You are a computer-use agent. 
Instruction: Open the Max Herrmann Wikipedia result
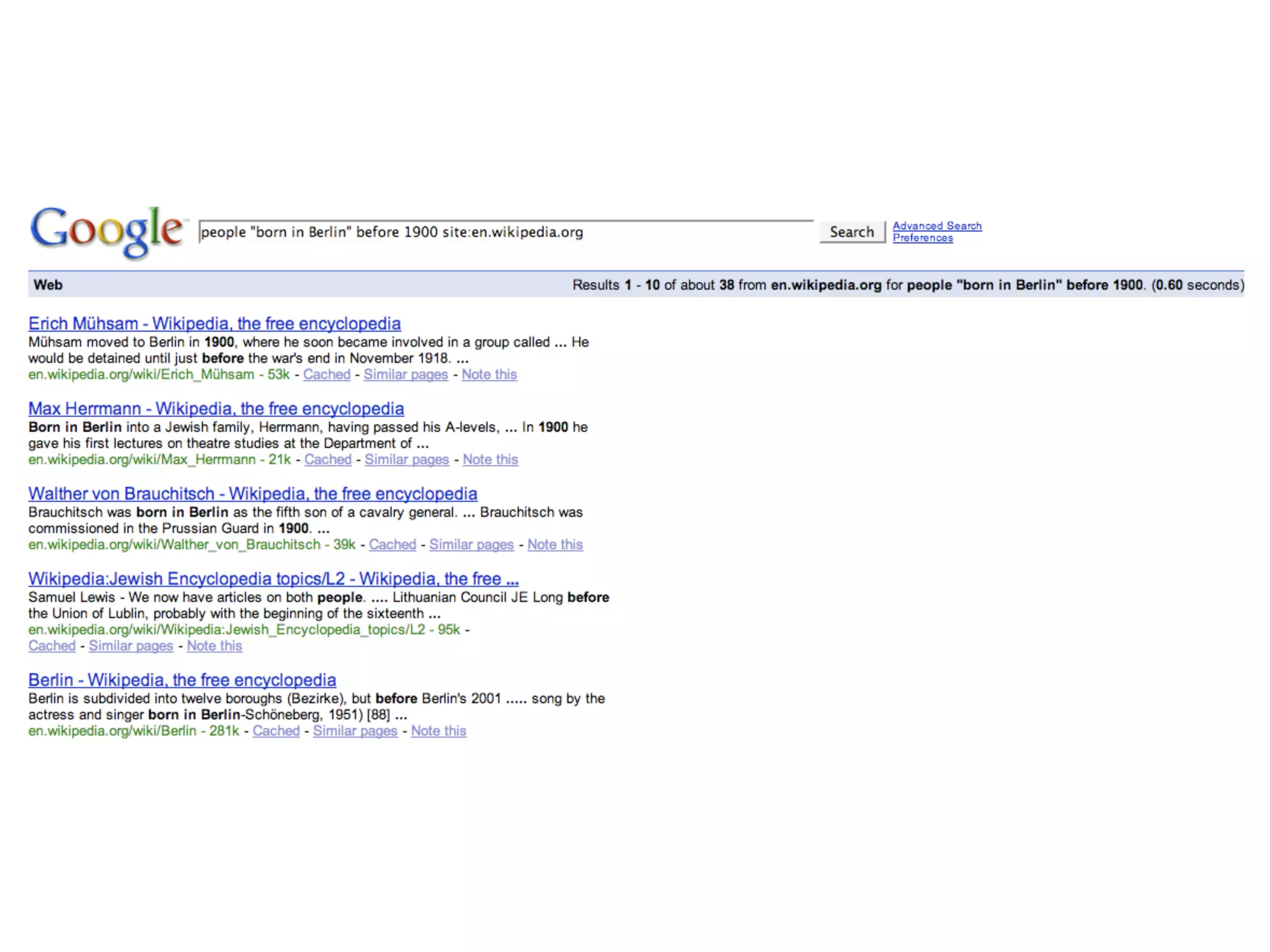216,408
